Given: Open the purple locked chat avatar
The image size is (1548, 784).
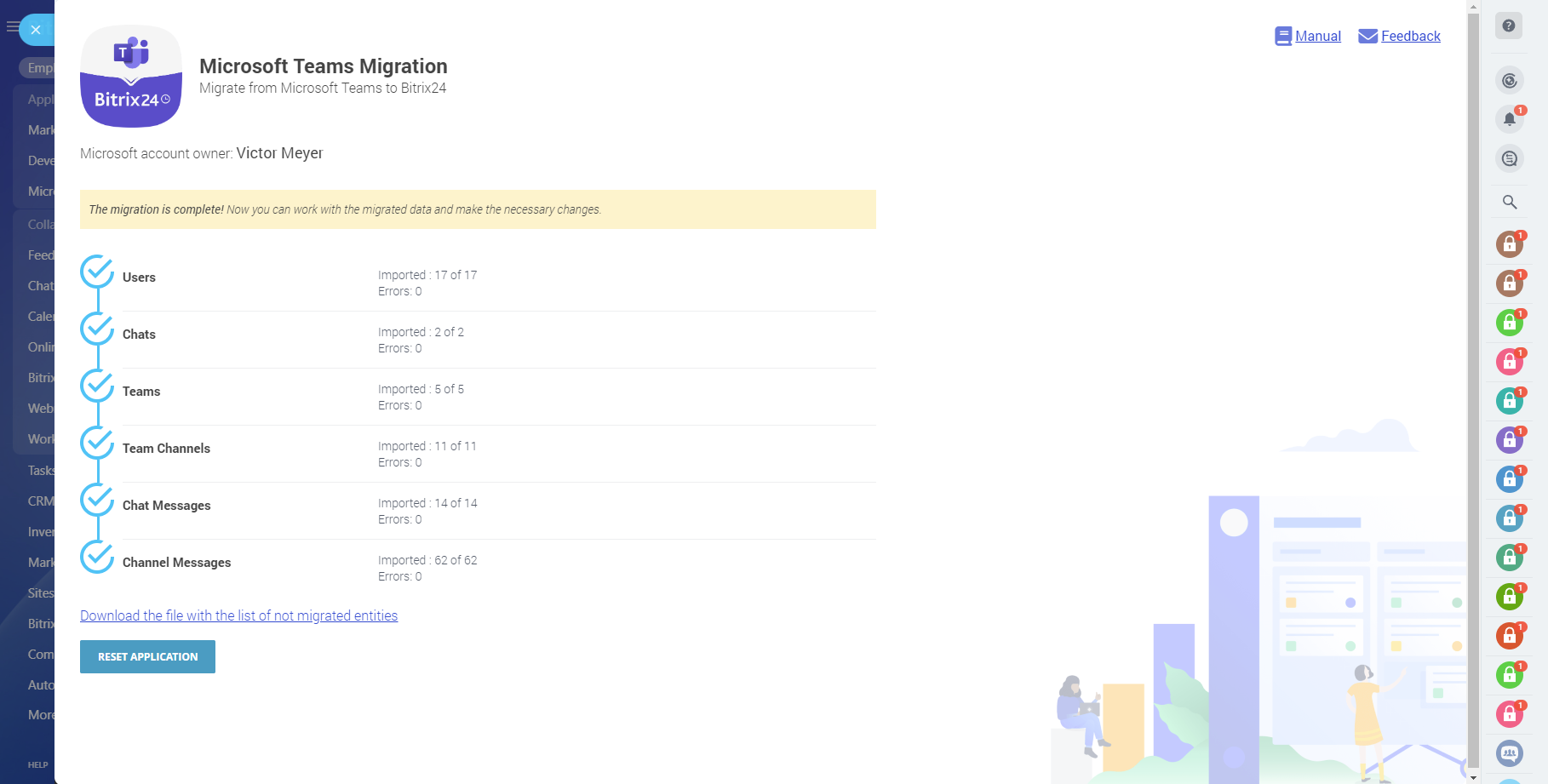Looking at the screenshot, I should click(1510, 440).
